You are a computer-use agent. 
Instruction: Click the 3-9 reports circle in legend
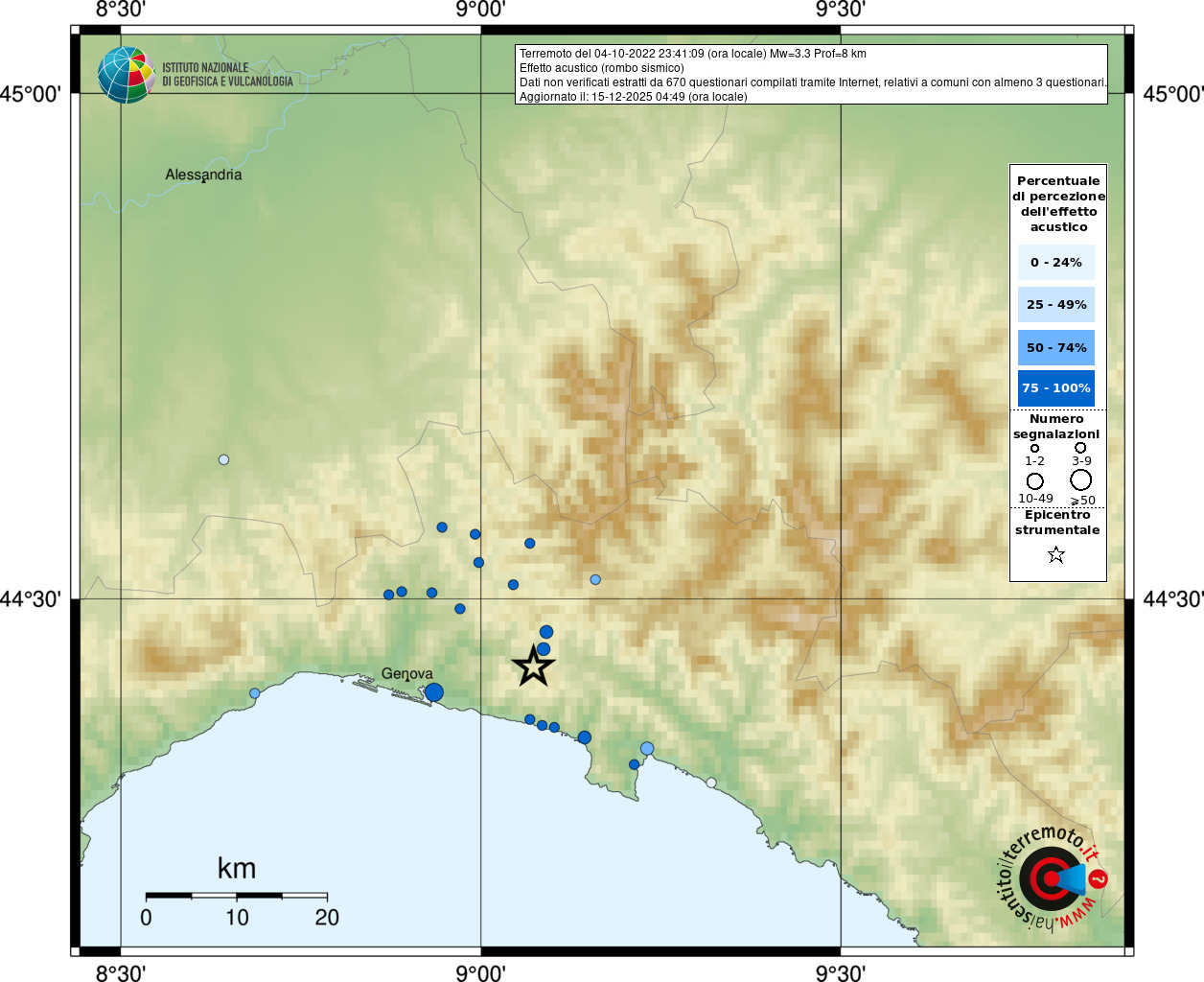[1080, 448]
